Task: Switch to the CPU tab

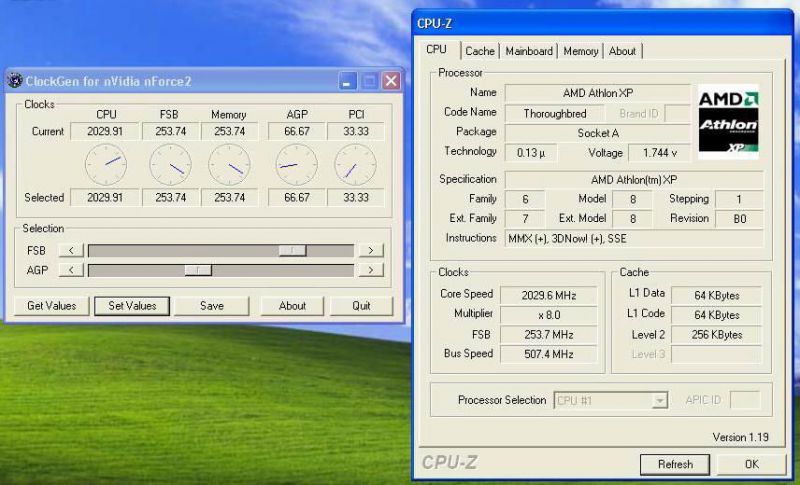Action: click(437, 49)
